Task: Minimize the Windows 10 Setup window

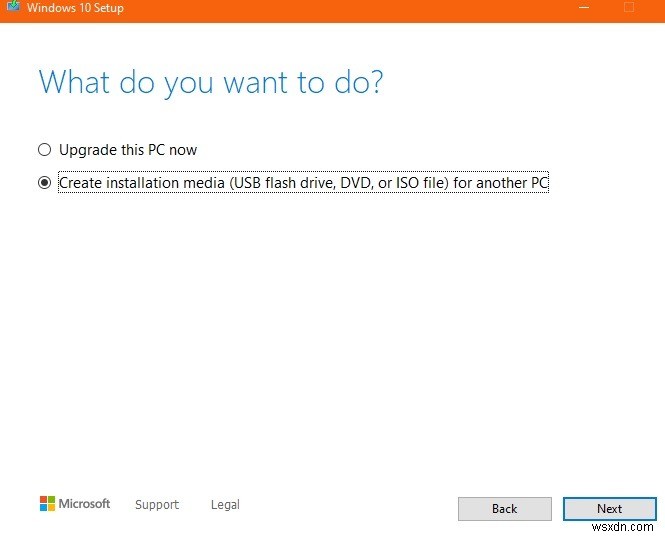Action: pos(584,7)
